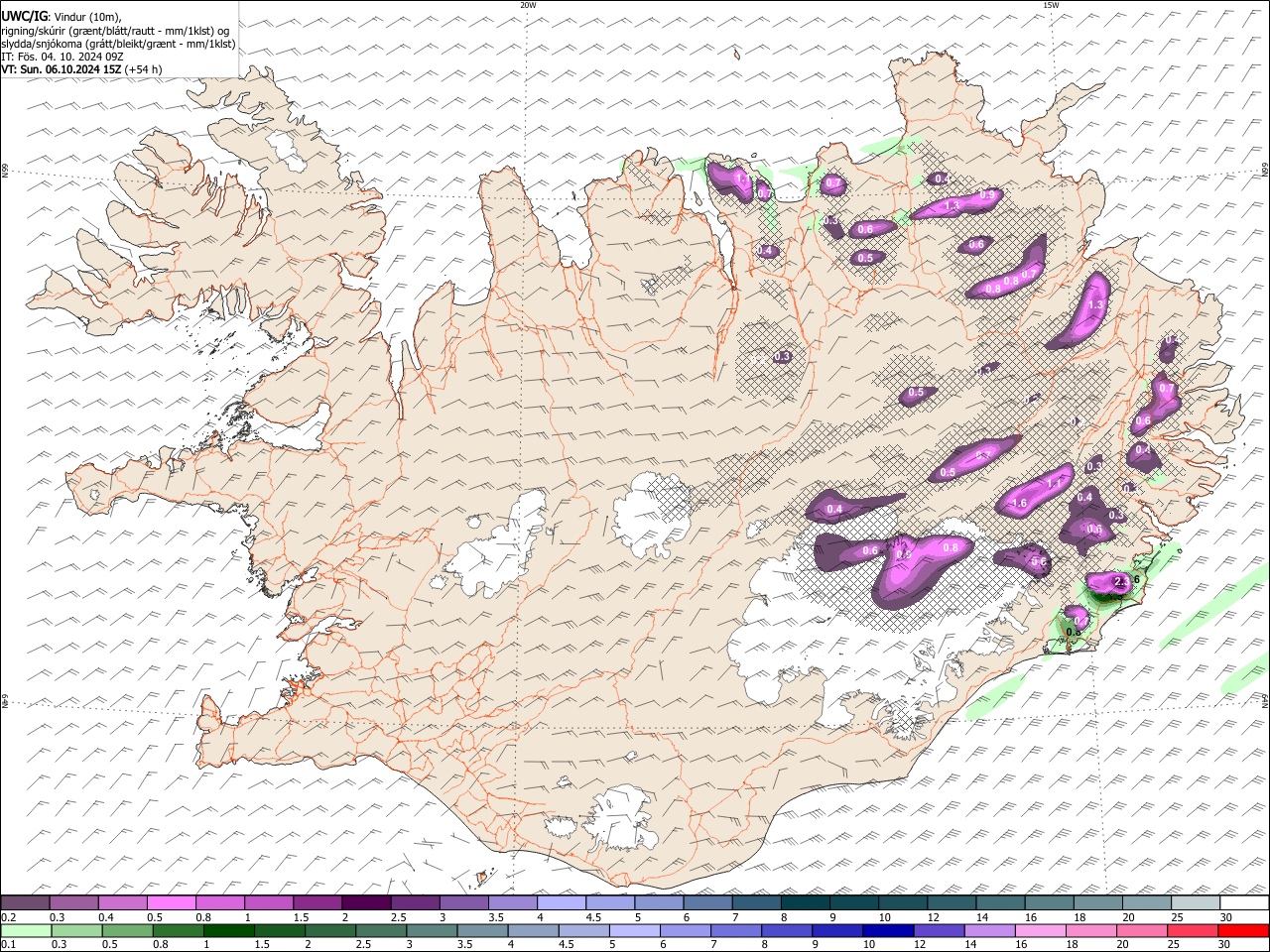Screen dimensions: 1270x952
Task: Click the '1.6' precipitation value on the map
Action: tap(1019, 504)
